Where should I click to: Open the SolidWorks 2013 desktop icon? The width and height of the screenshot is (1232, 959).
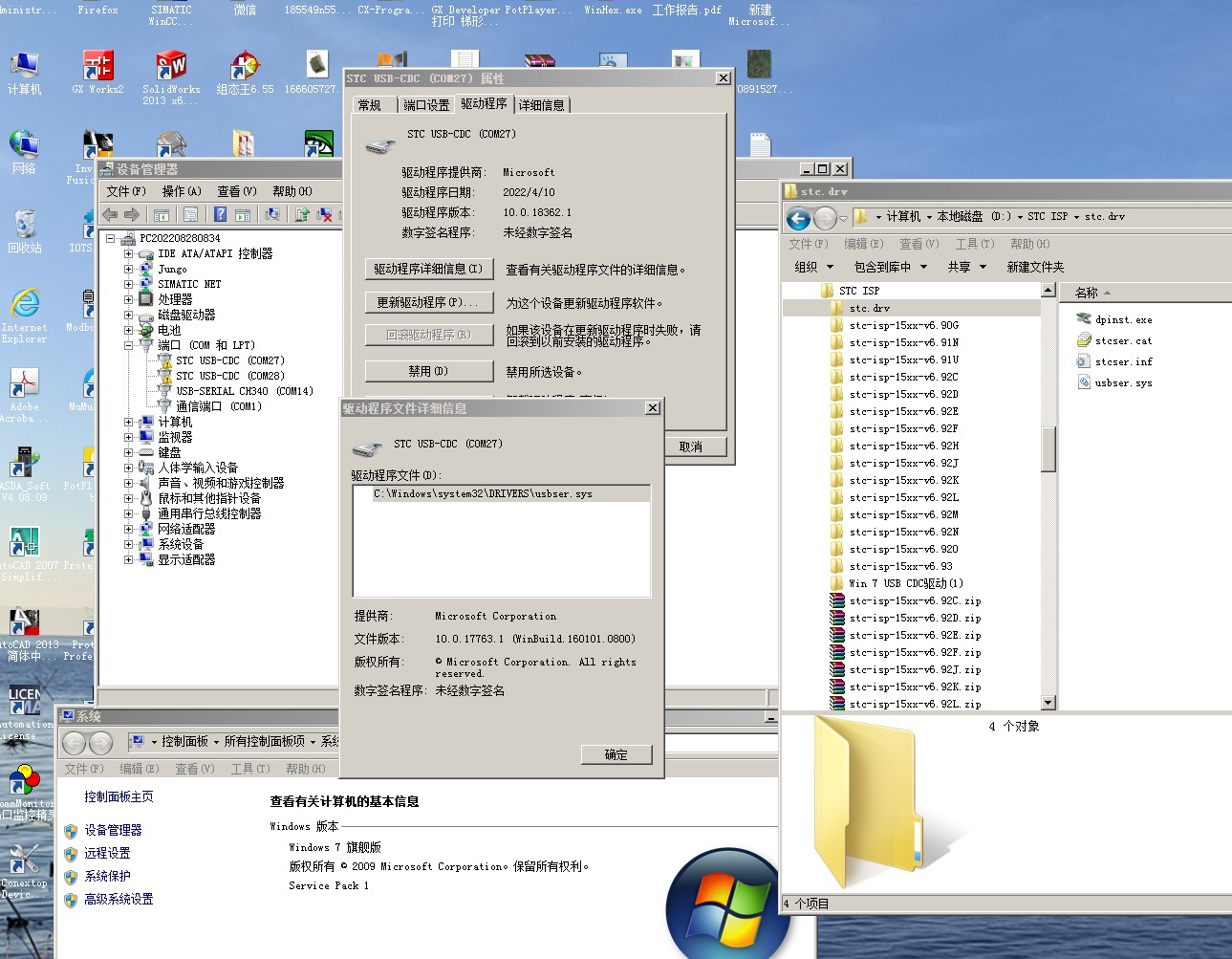pos(171,76)
